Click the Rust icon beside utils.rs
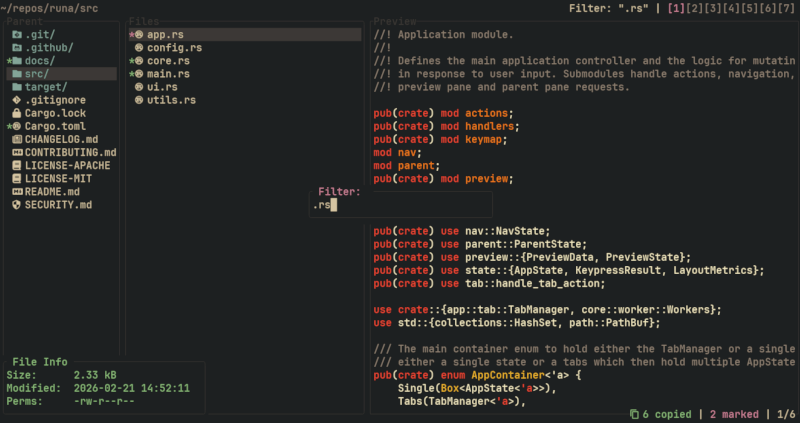 [x=139, y=101]
